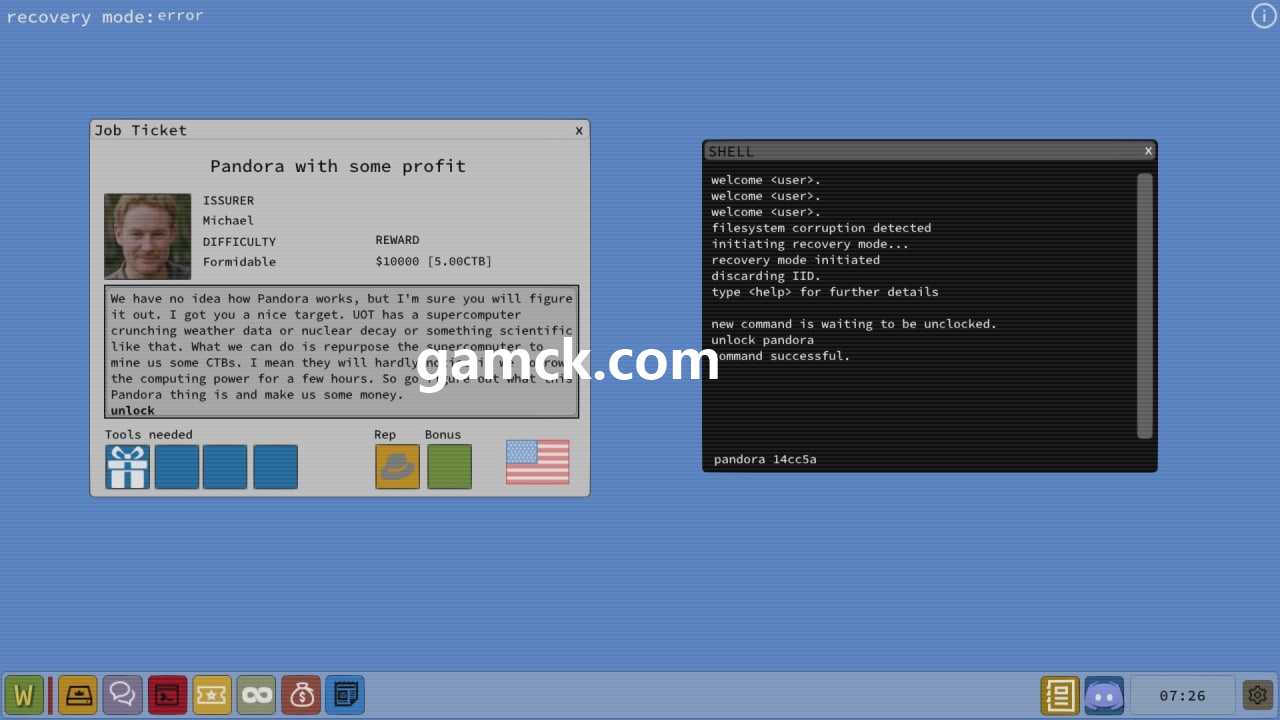1280x720 pixels.
Task: Open the yellow star ticket icon
Action: (x=212, y=695)
